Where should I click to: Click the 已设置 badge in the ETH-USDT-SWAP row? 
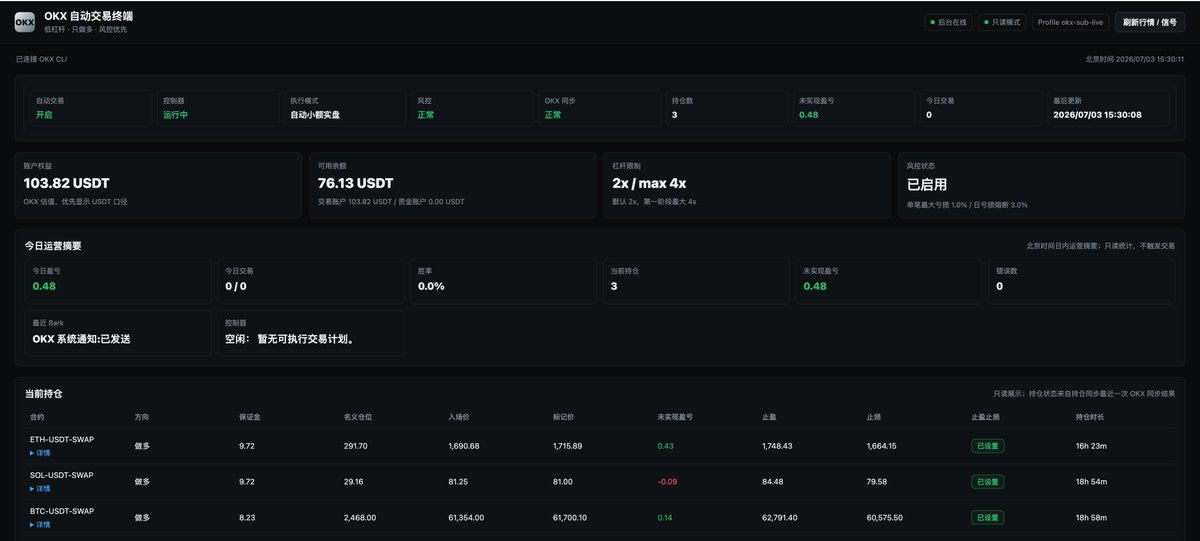tap(987, 446)
